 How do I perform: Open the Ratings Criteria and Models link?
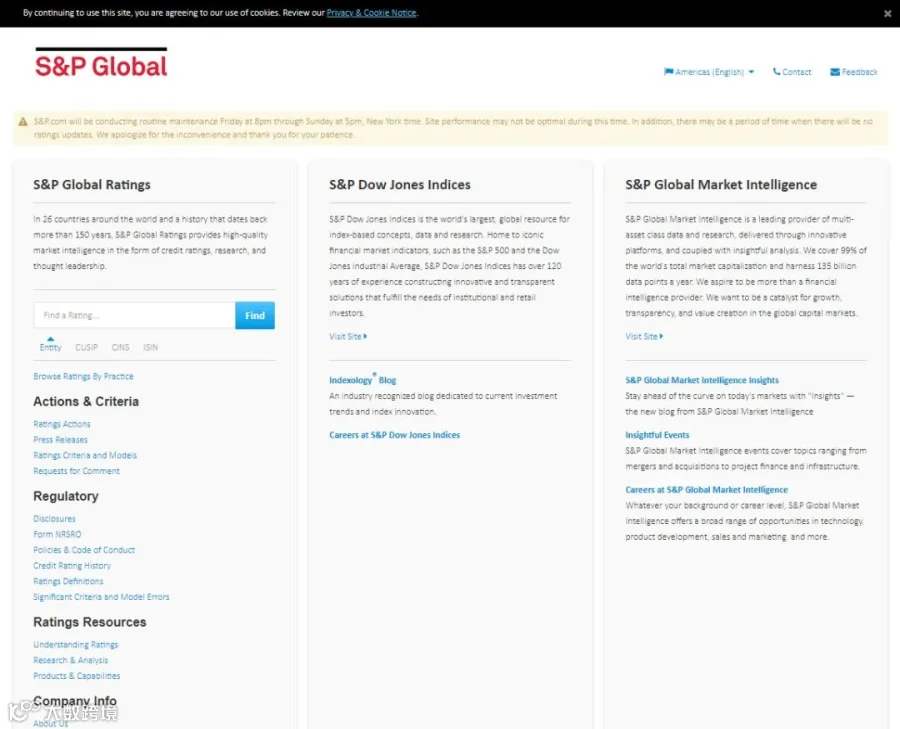coord(85,455)
